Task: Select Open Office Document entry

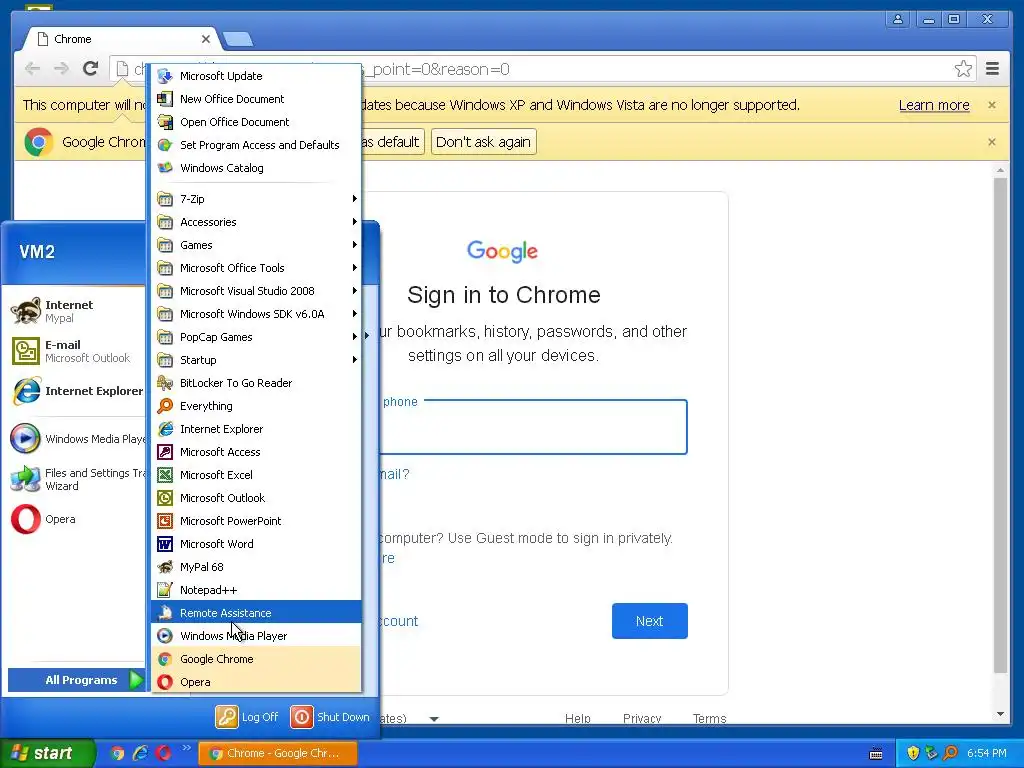Action: (x=256, y=121)
